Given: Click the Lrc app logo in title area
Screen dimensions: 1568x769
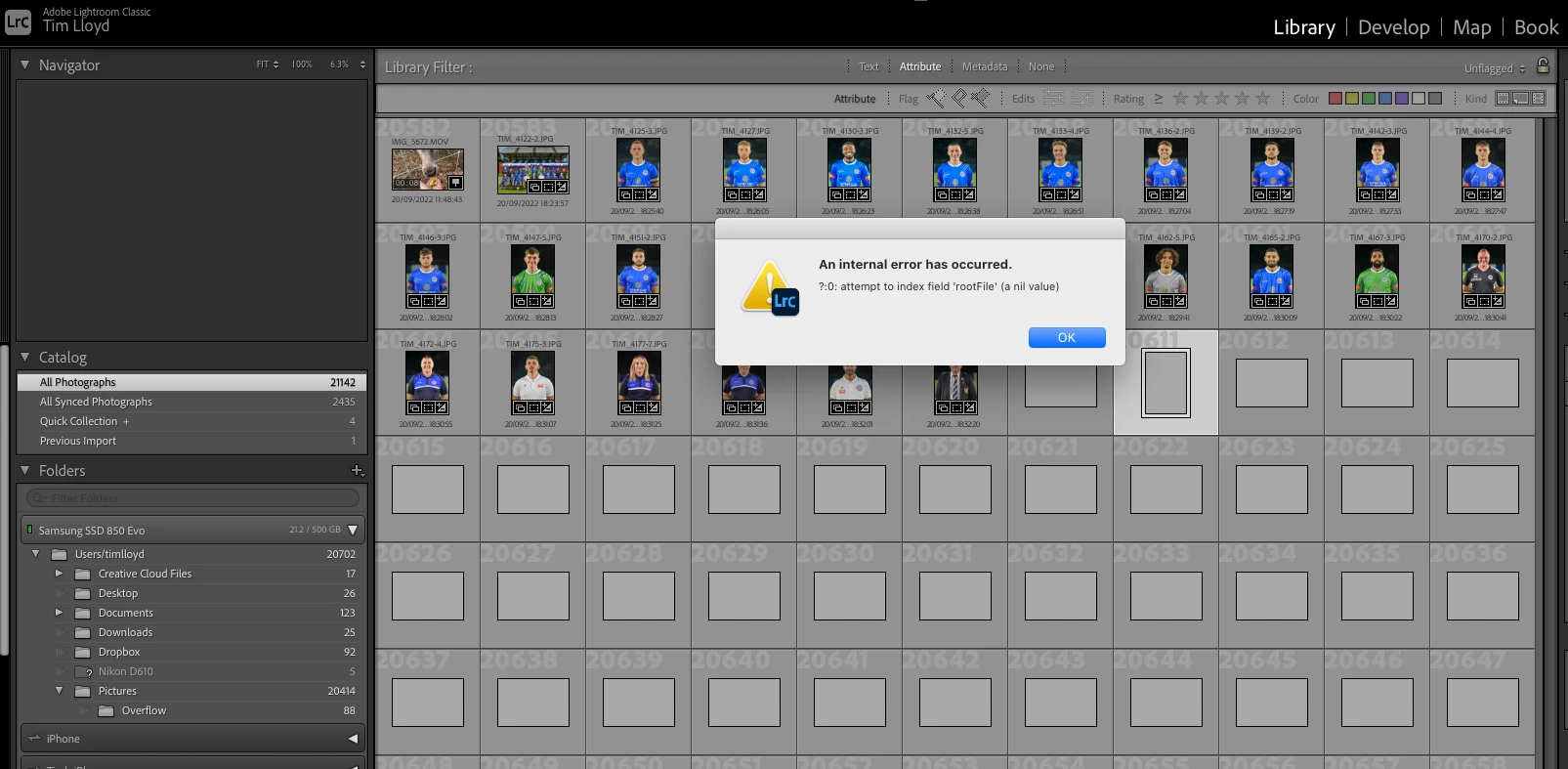Looking at the screenshot, I should click(18, 21).
